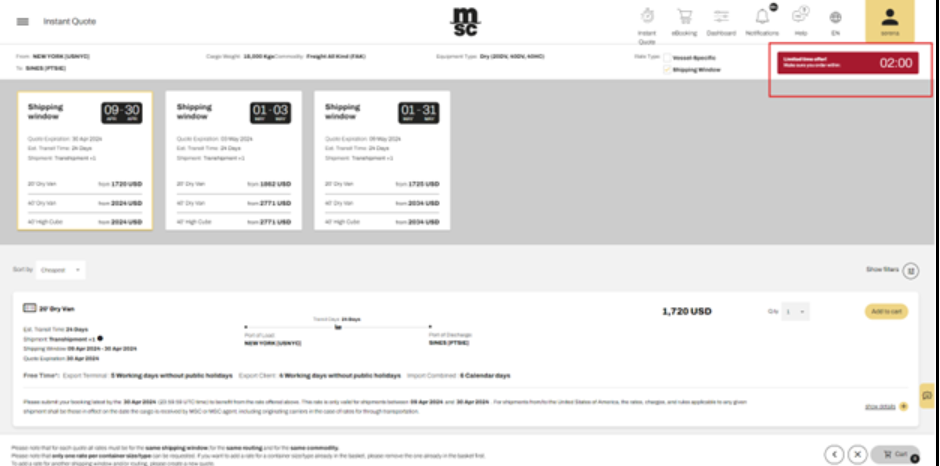Image resolution: width=940 pixels, height=466 pixels.
Task: Click the X cancel circle button
Action: 858,454
